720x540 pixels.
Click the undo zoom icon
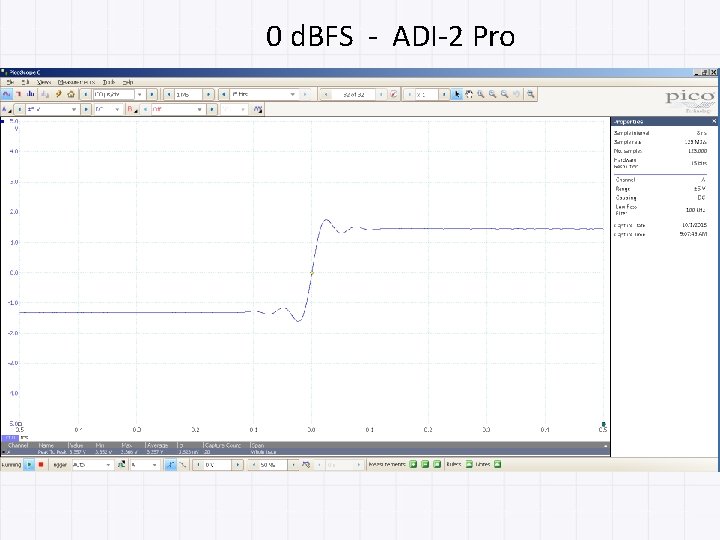pos(517,94)
